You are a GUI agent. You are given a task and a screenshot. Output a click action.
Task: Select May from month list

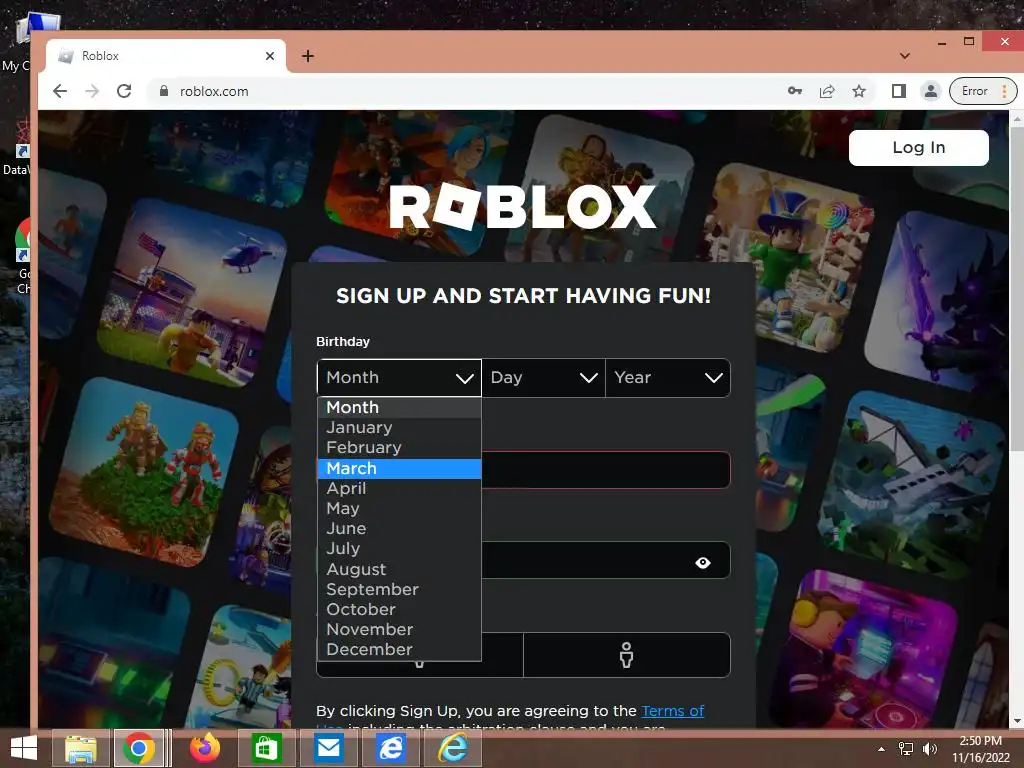tap(399, 509)
